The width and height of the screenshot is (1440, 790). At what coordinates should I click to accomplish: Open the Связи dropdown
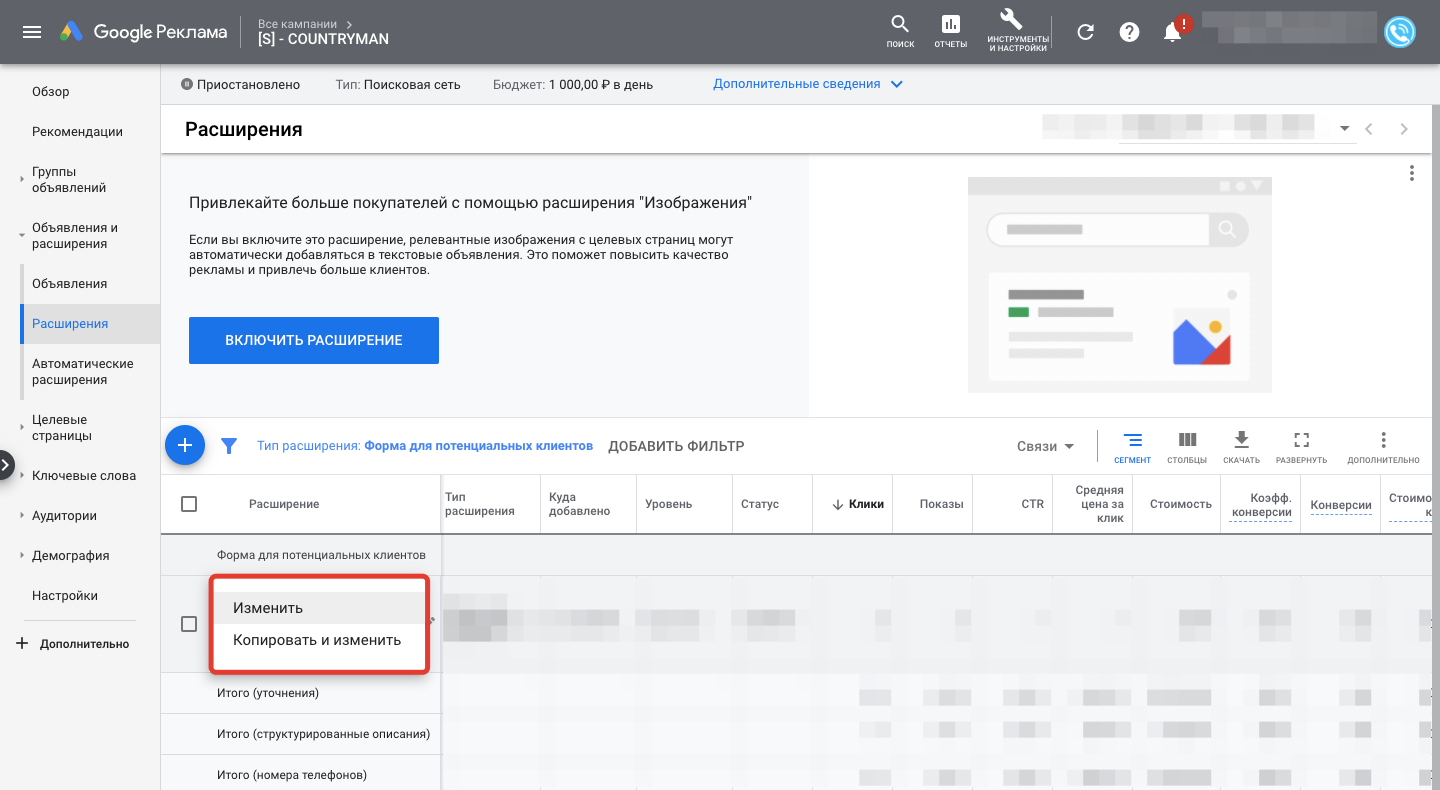[x=1046, y=446]
